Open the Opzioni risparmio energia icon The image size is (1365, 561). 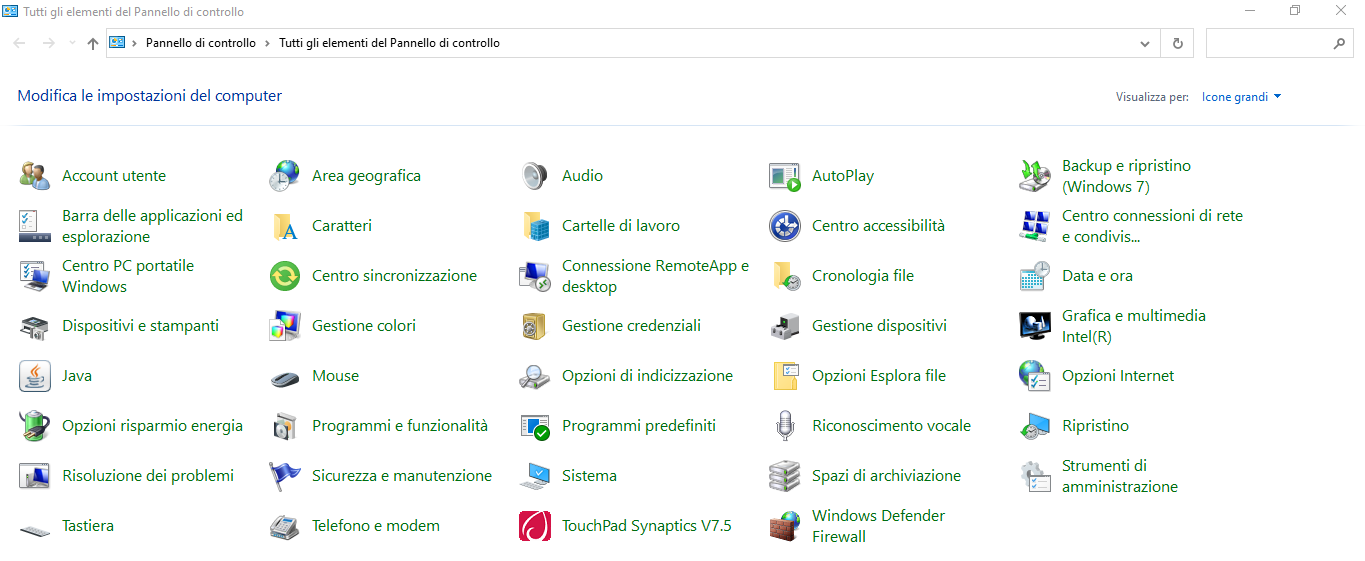(35, 426)
